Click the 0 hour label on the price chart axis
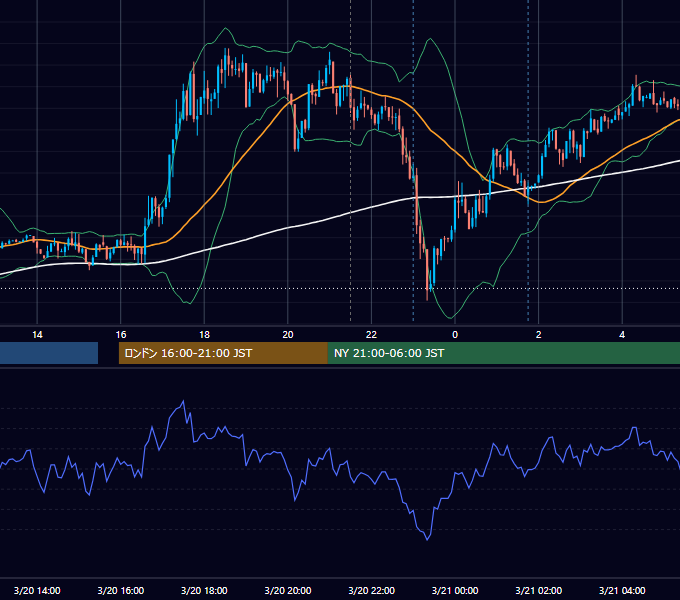Viewport: 680px width, 600px height. click(x=455, y=335)
